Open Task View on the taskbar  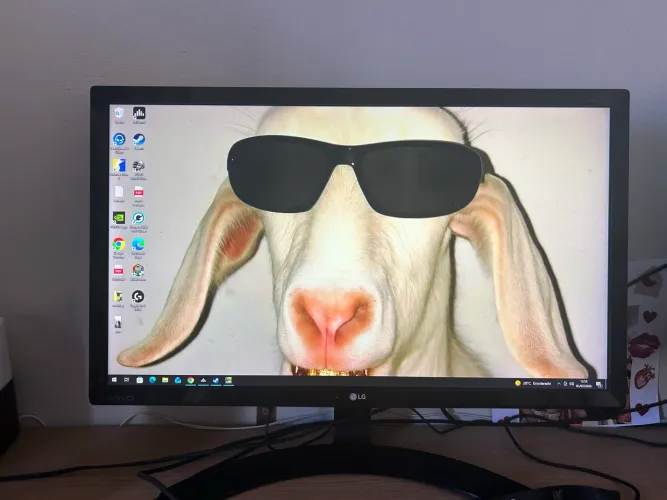pyautogui.click(x=126, y=380)
